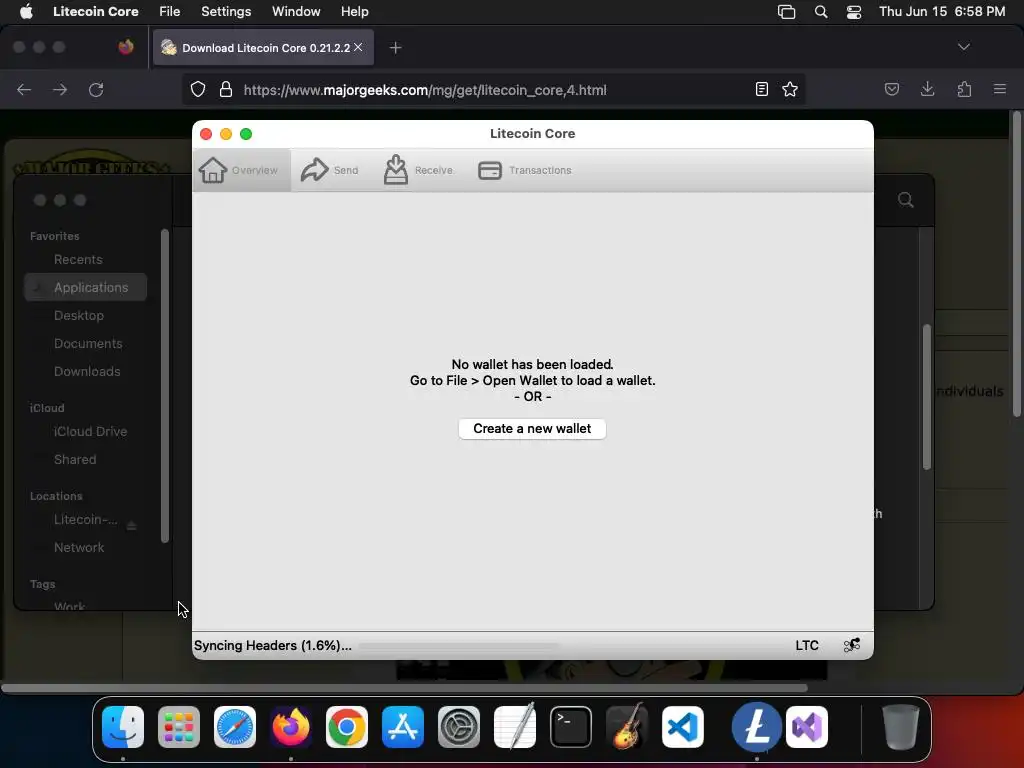Open Firefox extensions icon
Image resolution: width=1024 pixels, height=768 pixels.
coord(964,89)
